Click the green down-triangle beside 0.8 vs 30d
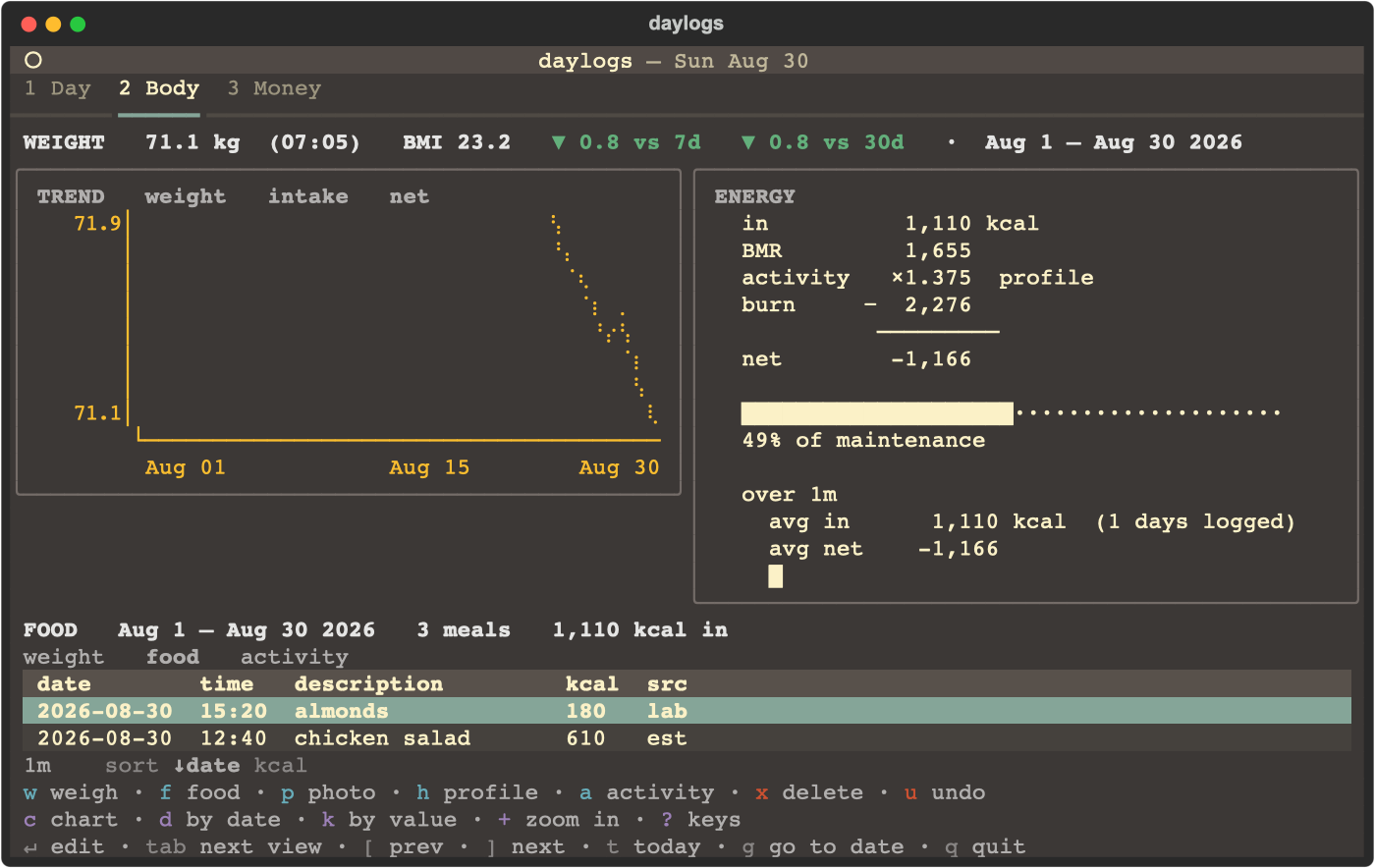Image resolution: width=1375 pixels, height=868 pixels. coord(748,142)
